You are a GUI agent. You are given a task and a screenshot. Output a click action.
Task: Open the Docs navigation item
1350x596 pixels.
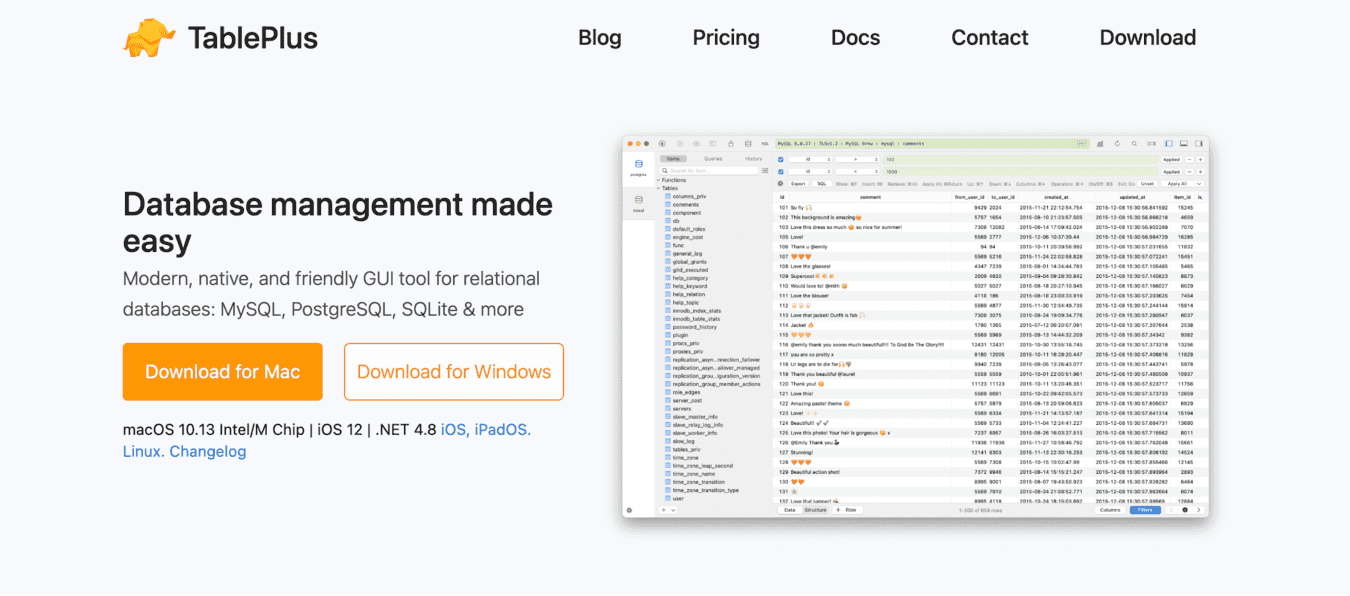(x=855, y=38)
